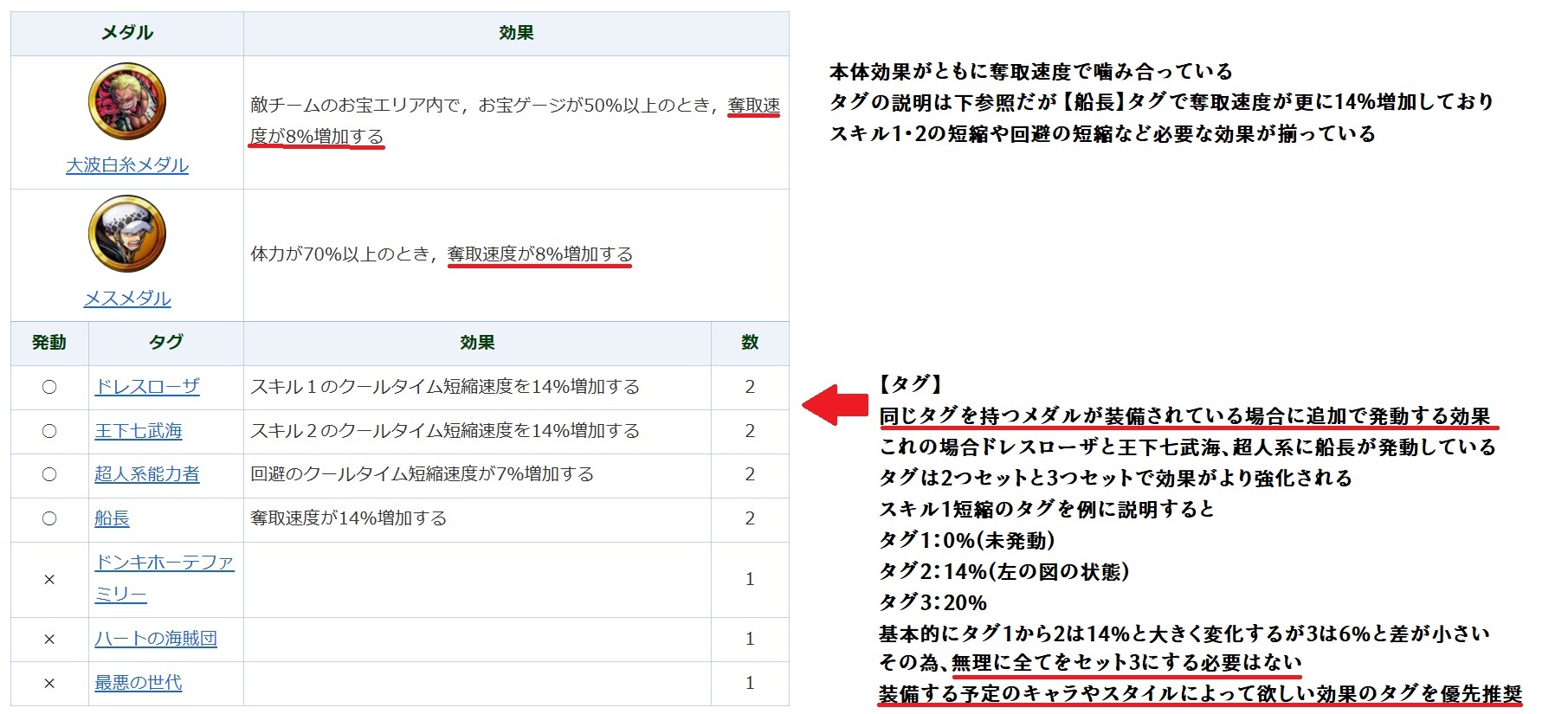This screenshot has width=1568, height=714.
Task: Click the 効果 header above the medal descriptions
Action: [x=516, y=33]
